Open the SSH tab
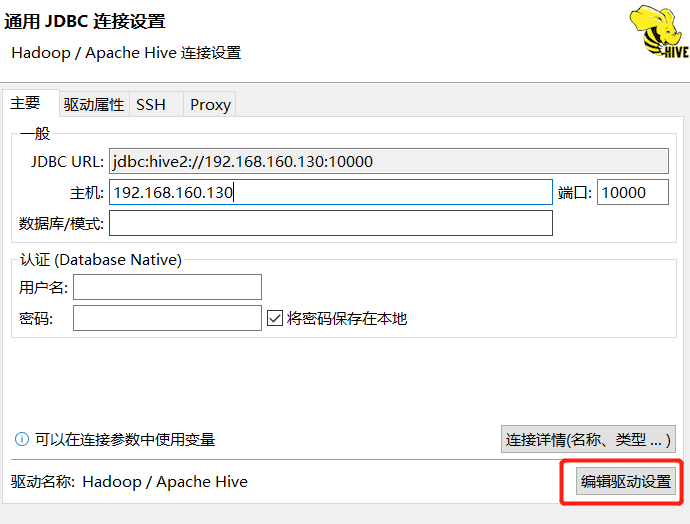 tap(156, 105)
